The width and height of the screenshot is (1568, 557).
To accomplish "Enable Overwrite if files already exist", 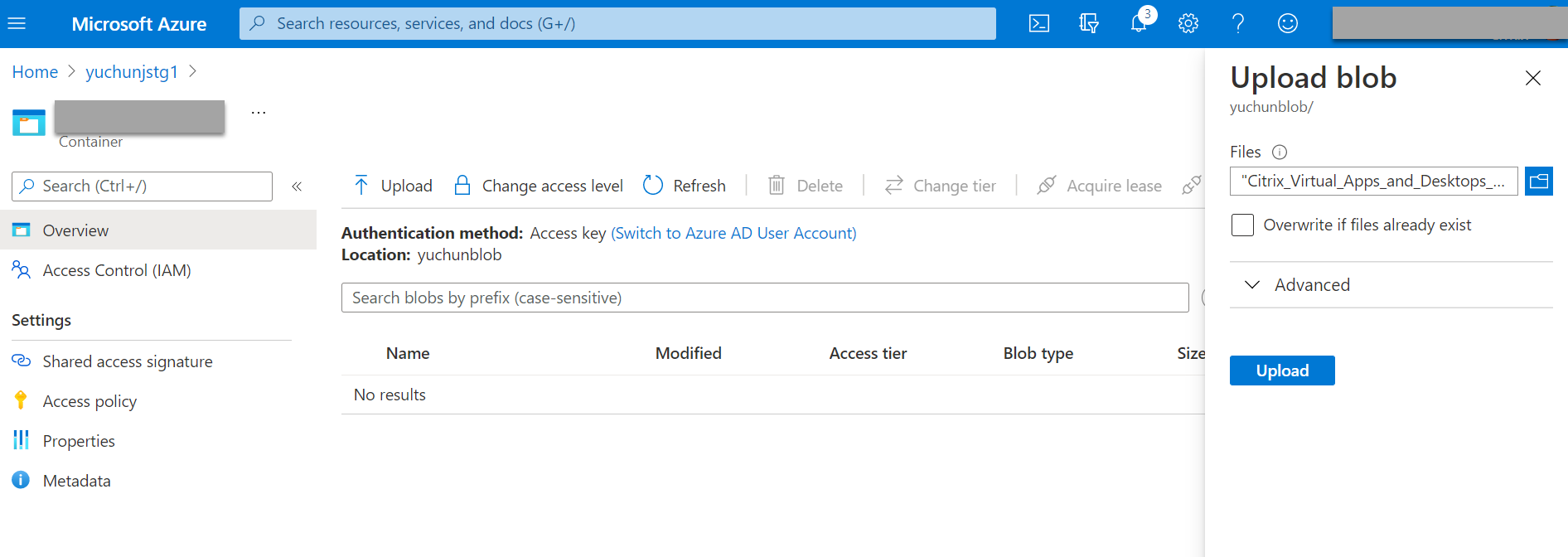I will click(x=1242, y=225).
